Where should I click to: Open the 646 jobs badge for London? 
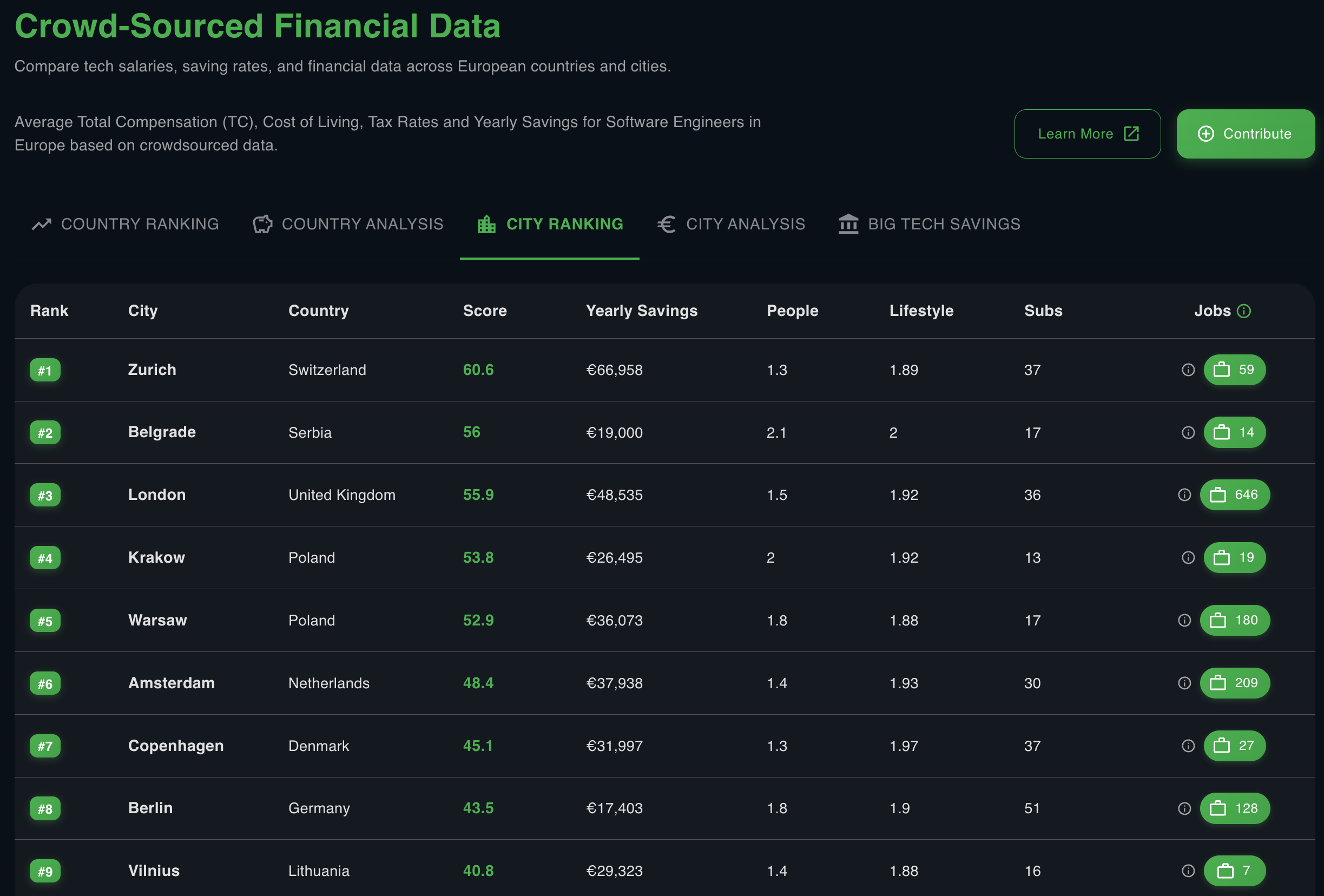[x=1235, y=495]
